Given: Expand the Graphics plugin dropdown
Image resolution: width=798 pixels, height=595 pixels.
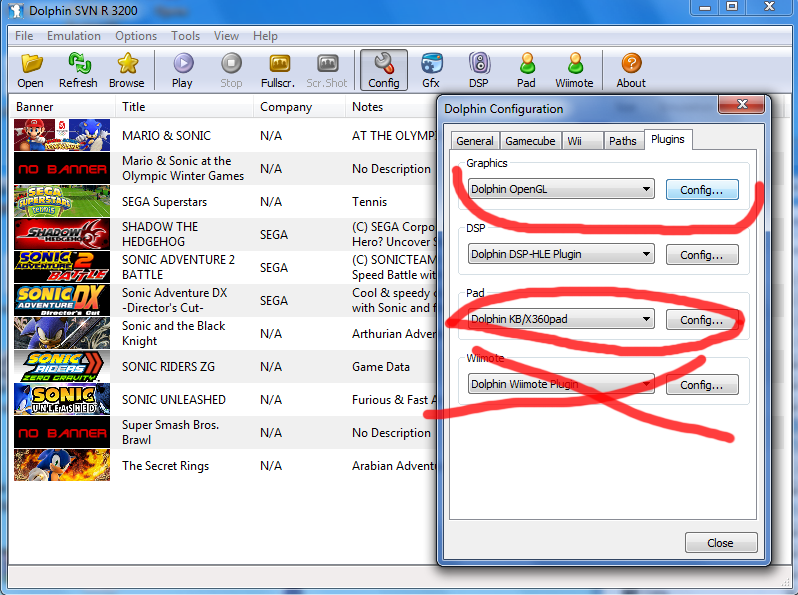Looking at the screenshot, I should [x=646, y=189].
